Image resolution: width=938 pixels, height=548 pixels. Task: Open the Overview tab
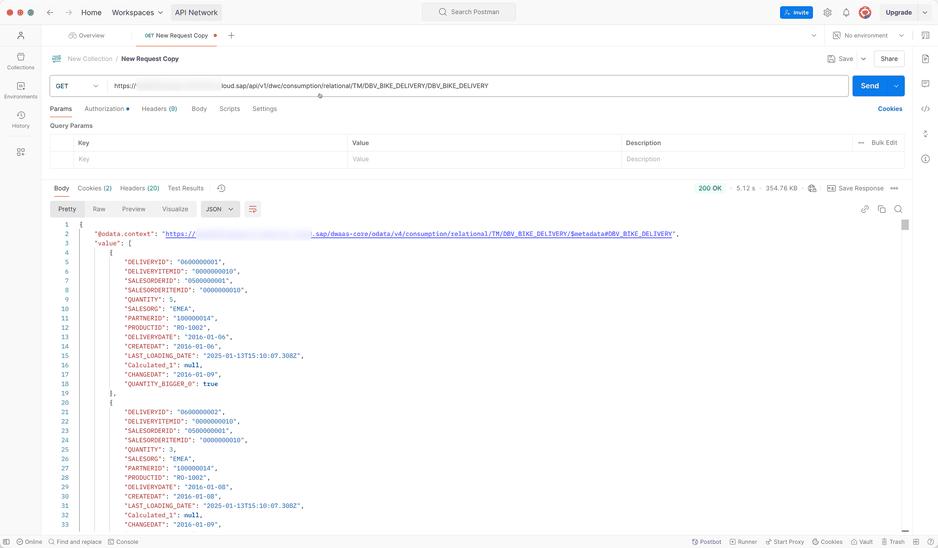(86, 35)
